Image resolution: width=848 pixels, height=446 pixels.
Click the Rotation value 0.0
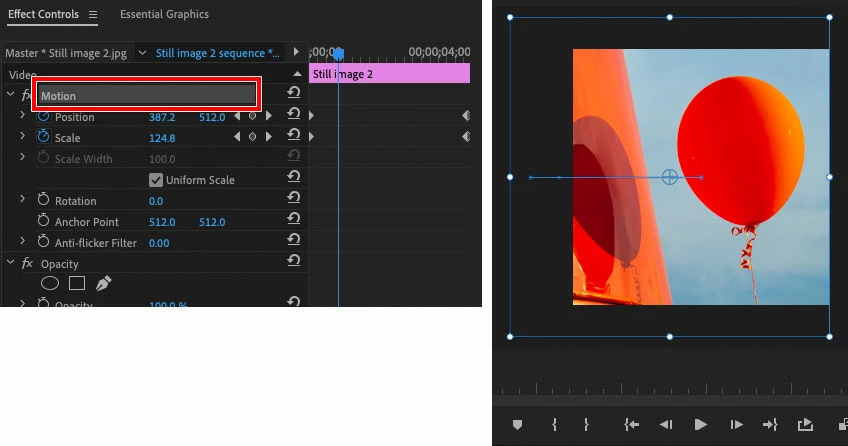coord(156,201)
